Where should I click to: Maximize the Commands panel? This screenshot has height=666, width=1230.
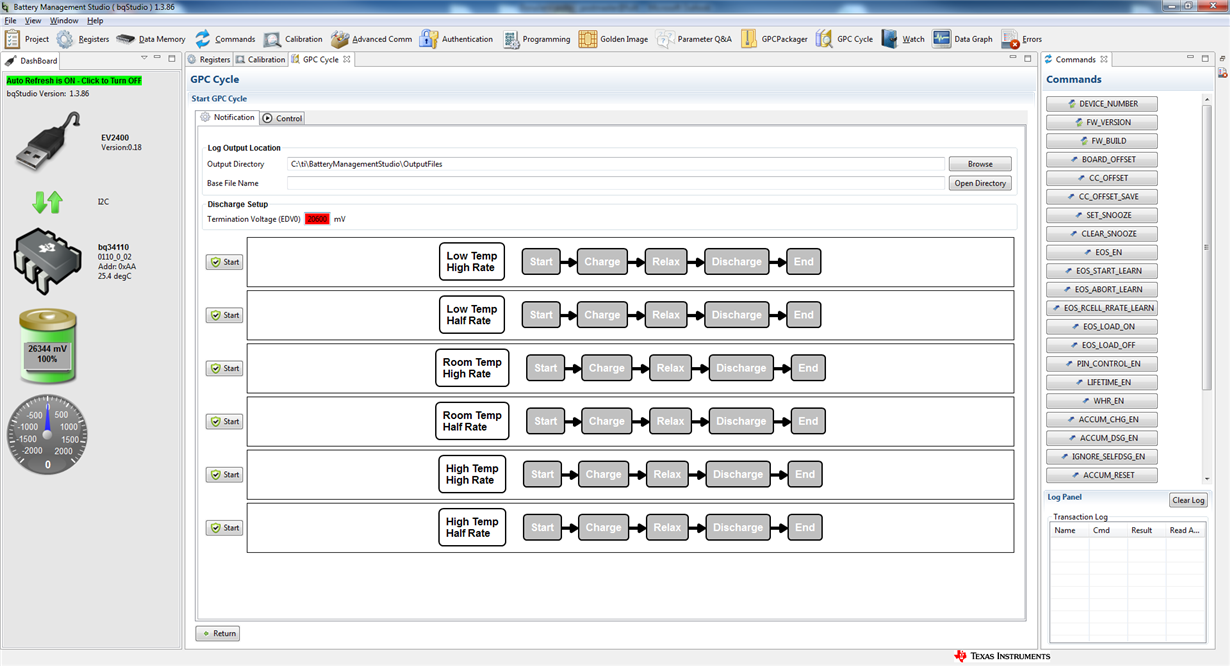pyautogui.click(x=1205, y=59)
